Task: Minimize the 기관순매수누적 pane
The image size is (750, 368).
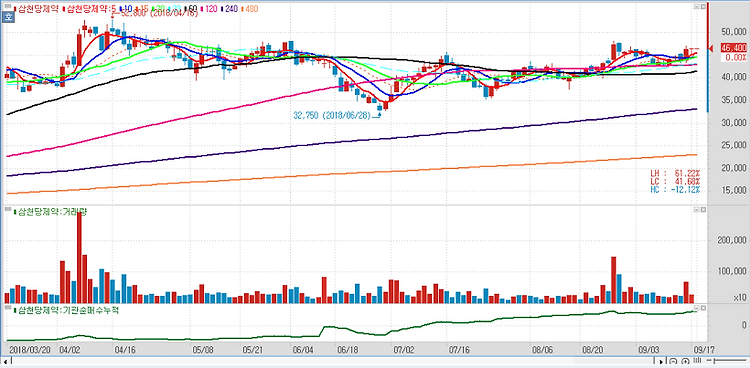Action: (696, 308)
